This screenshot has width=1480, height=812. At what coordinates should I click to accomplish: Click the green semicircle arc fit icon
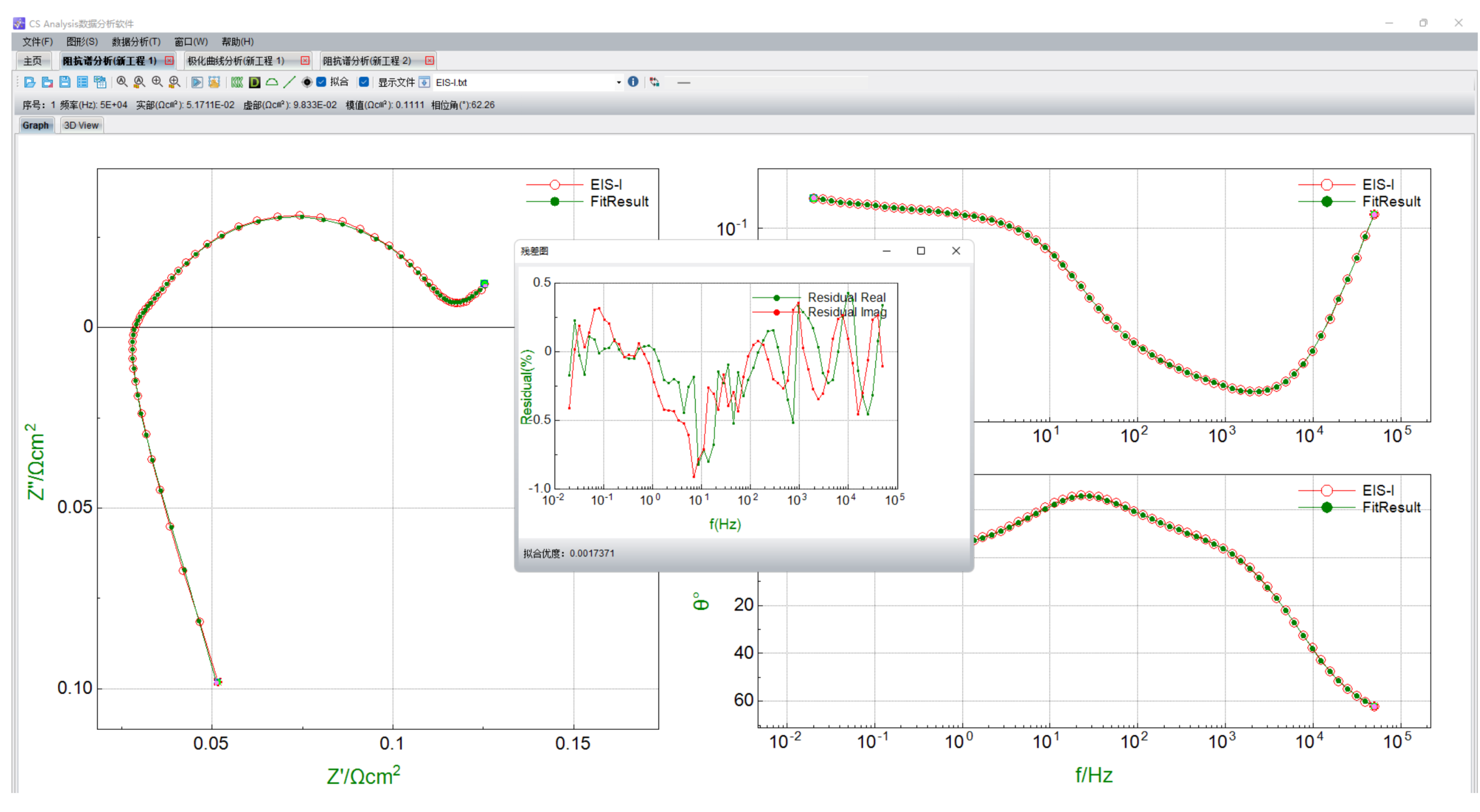click(x=271, y=82)
